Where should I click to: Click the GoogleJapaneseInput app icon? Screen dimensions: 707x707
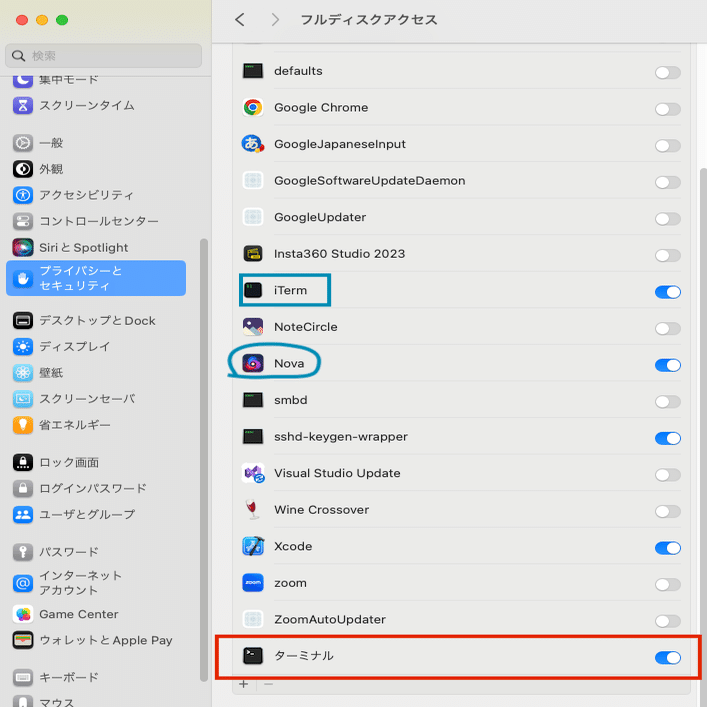[x=252, y=144]
